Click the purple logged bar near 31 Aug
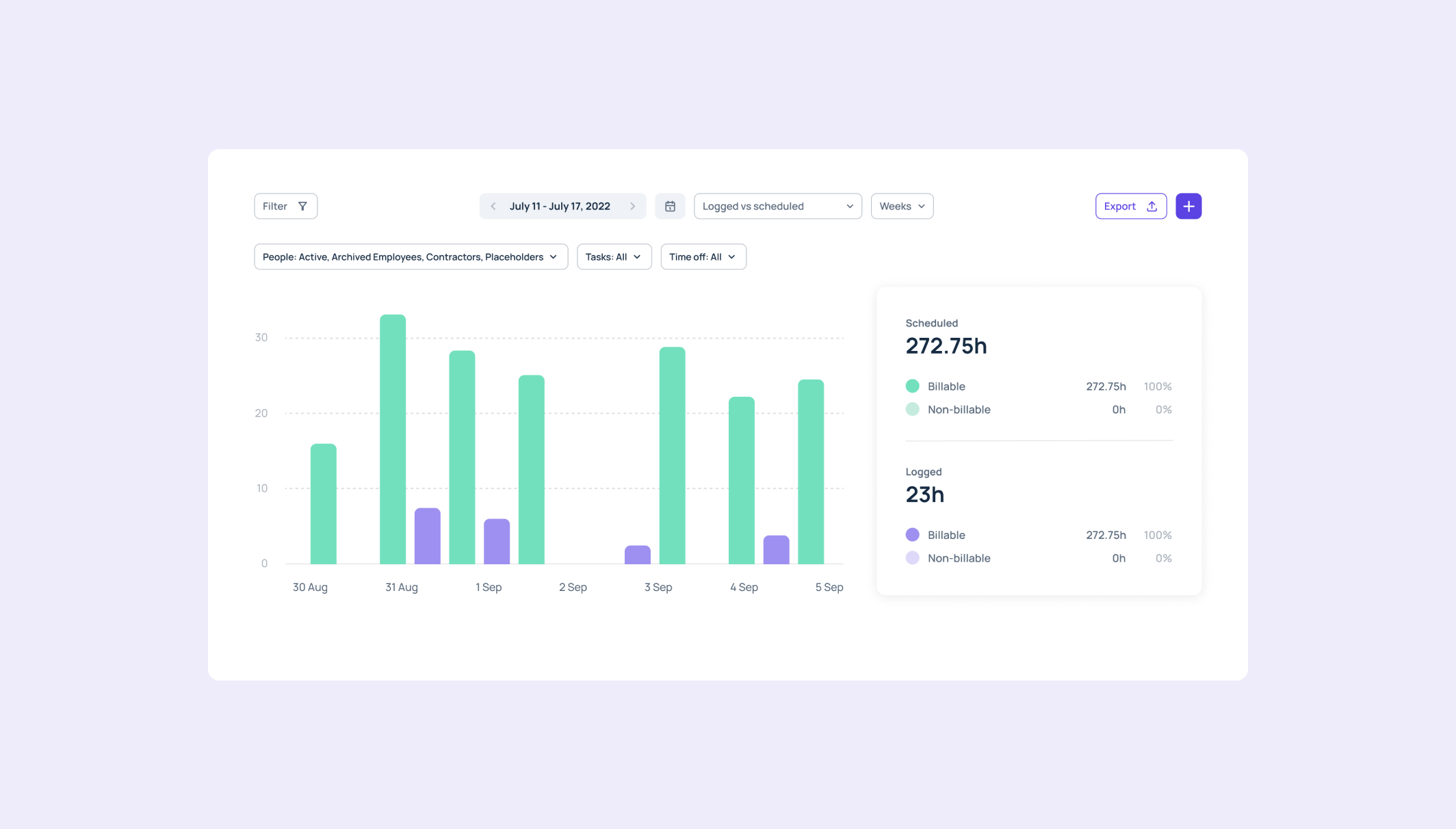This screenshot has width=1456, height=829. pyautogui.click(x=428, y=536)
